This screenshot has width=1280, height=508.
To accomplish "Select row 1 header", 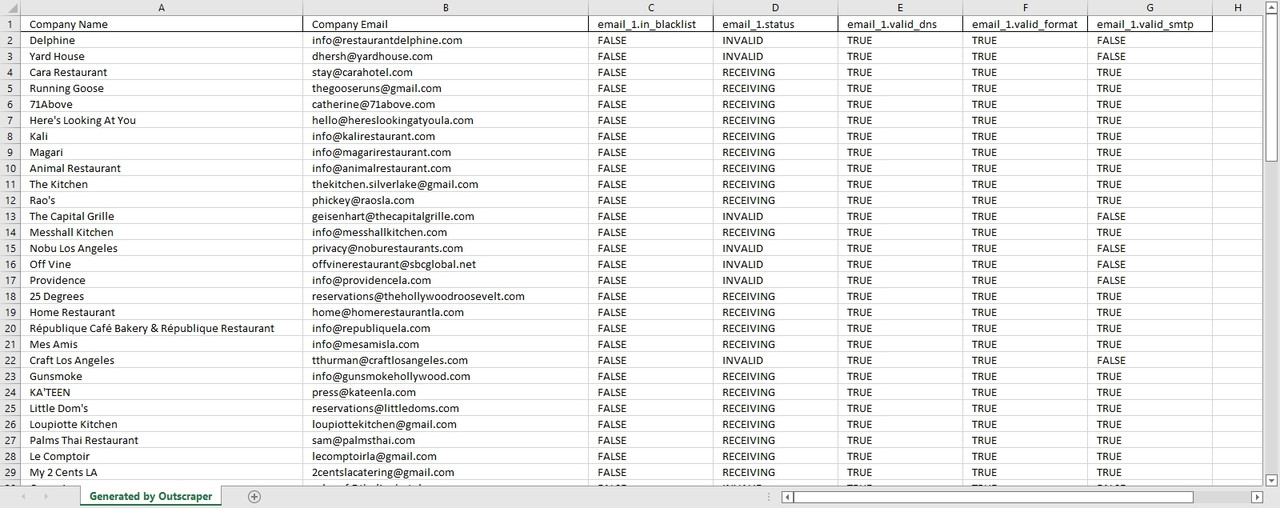I will (11, 24).
